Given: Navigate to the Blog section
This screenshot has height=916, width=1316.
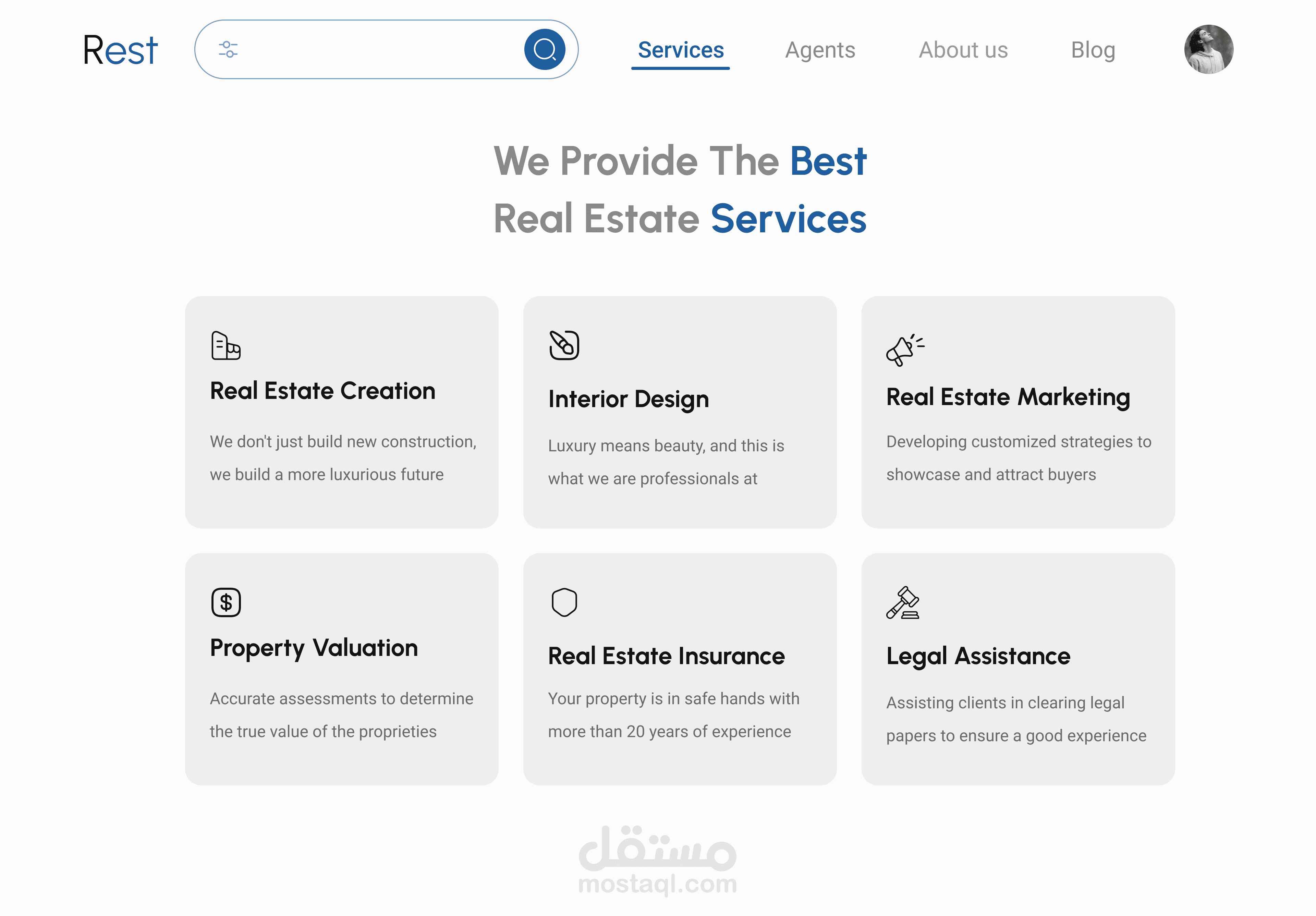Looking at the screenshot, I should [x=1093, y=50].
